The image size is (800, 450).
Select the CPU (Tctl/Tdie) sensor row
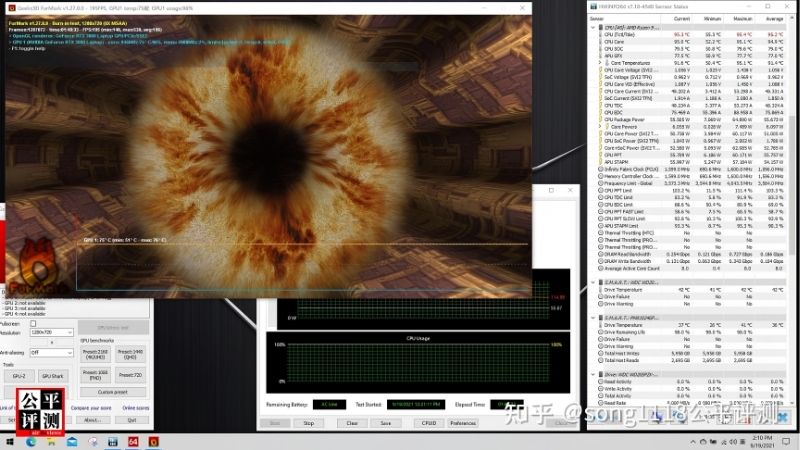coord(691,35)
